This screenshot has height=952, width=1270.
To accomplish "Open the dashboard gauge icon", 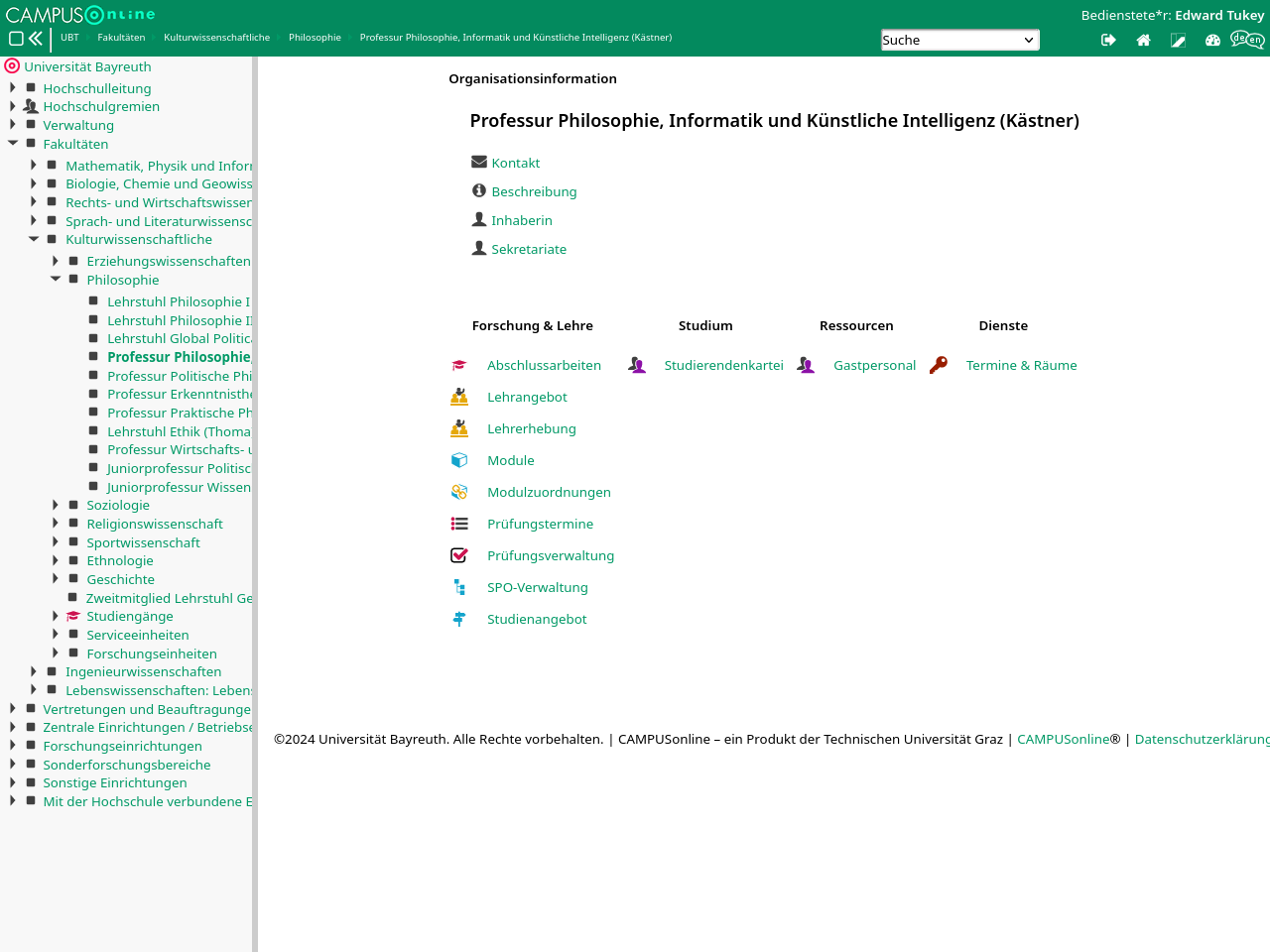I will pyautogui.click(x=1212, y=40).
